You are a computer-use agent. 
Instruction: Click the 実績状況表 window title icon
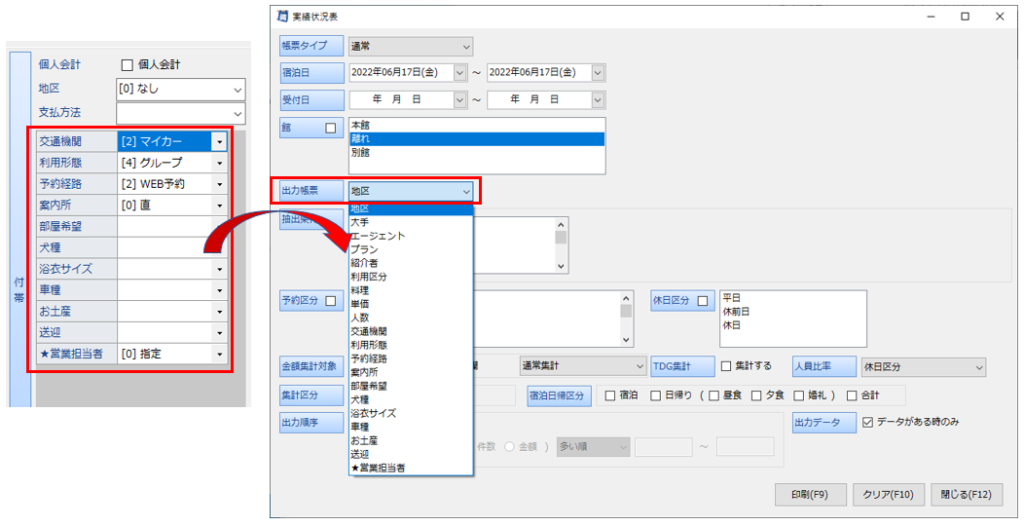[x=283, y=16]
